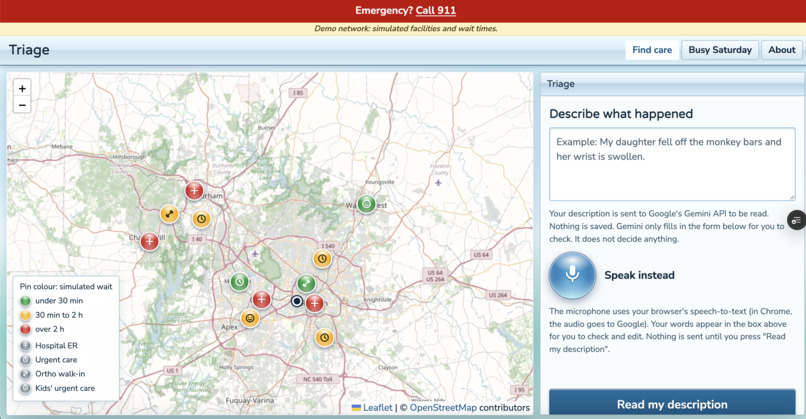Click the 'Demo network' notice text
806x419 pixels.
coord(406,29)
